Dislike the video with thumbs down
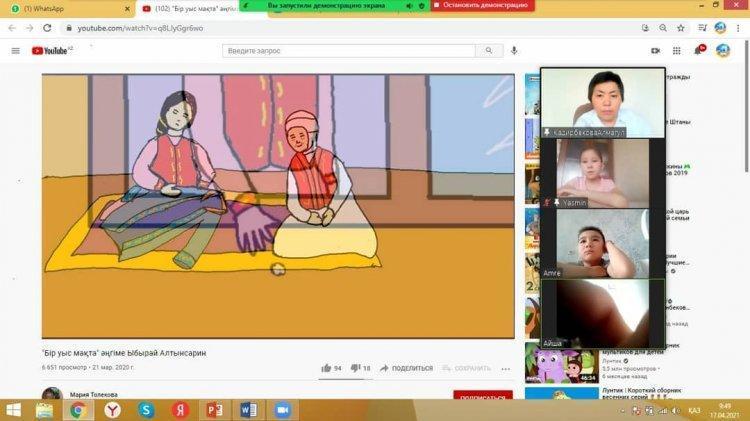This screenshot has height=421, width=750. [x=361, y=368]
